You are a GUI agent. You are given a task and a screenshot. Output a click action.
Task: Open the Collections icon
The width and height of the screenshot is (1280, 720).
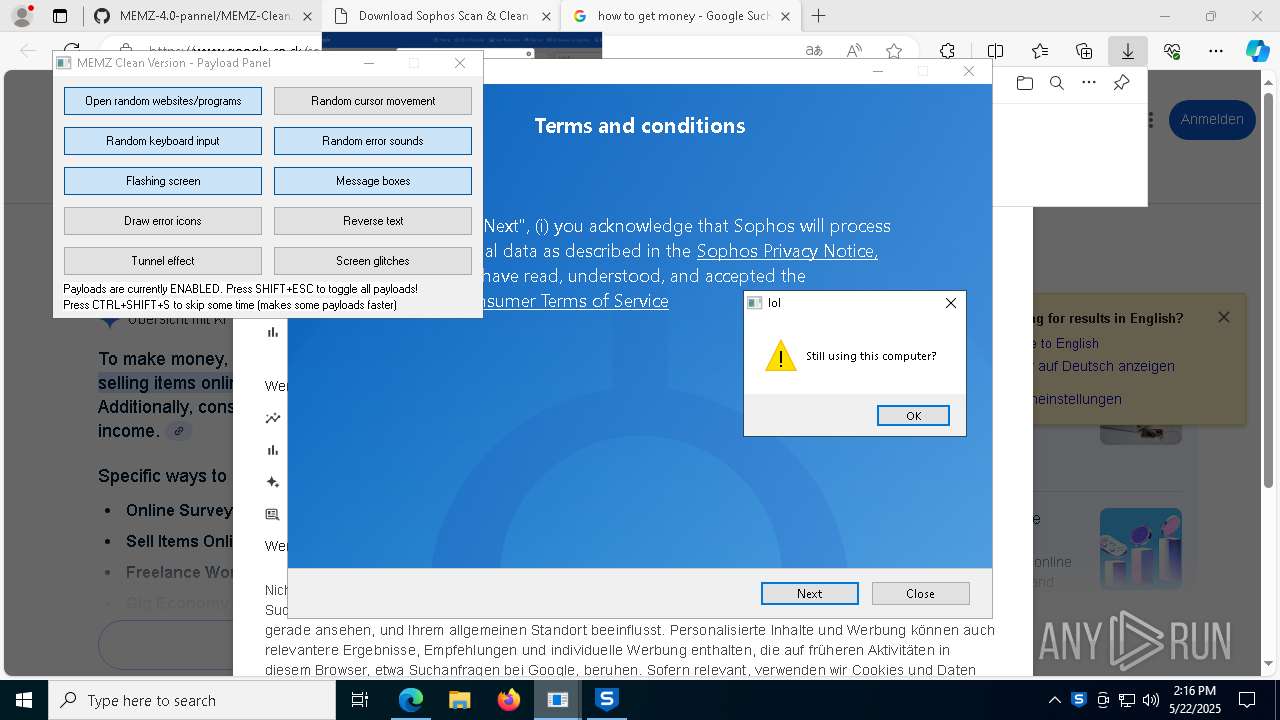(x=1084, y=51)
